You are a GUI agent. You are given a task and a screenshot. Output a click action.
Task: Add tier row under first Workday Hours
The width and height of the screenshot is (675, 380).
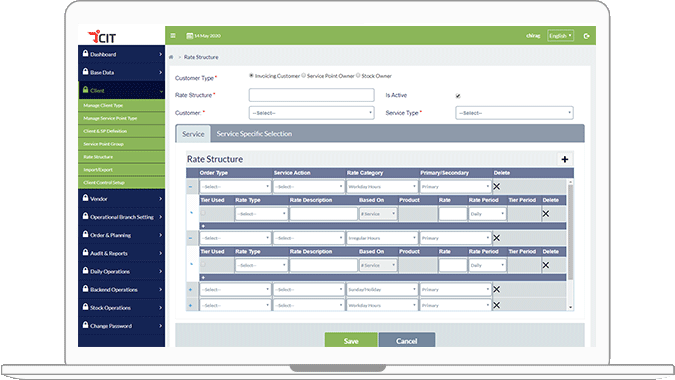[x=203, y=226]
